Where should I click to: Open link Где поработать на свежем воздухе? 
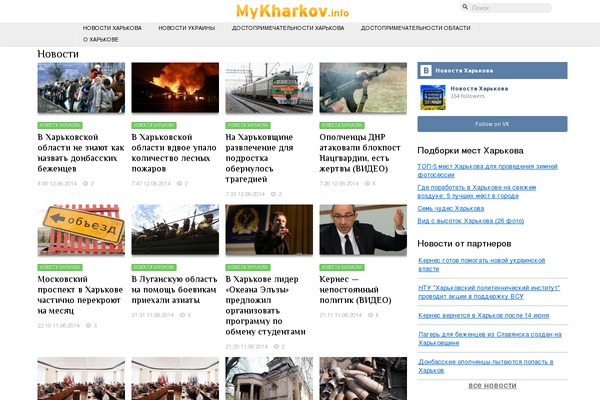click(476, 191)
